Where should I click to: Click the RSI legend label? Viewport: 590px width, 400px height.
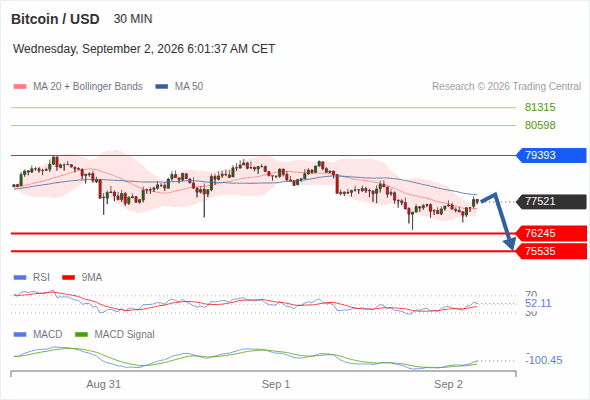click(41, 278)
